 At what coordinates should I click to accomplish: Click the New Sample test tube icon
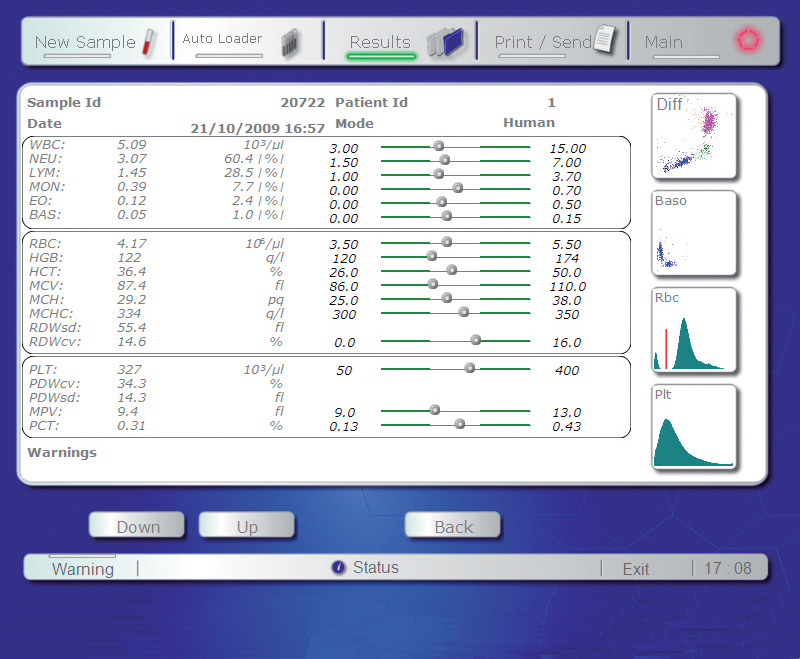coord(150,42)
